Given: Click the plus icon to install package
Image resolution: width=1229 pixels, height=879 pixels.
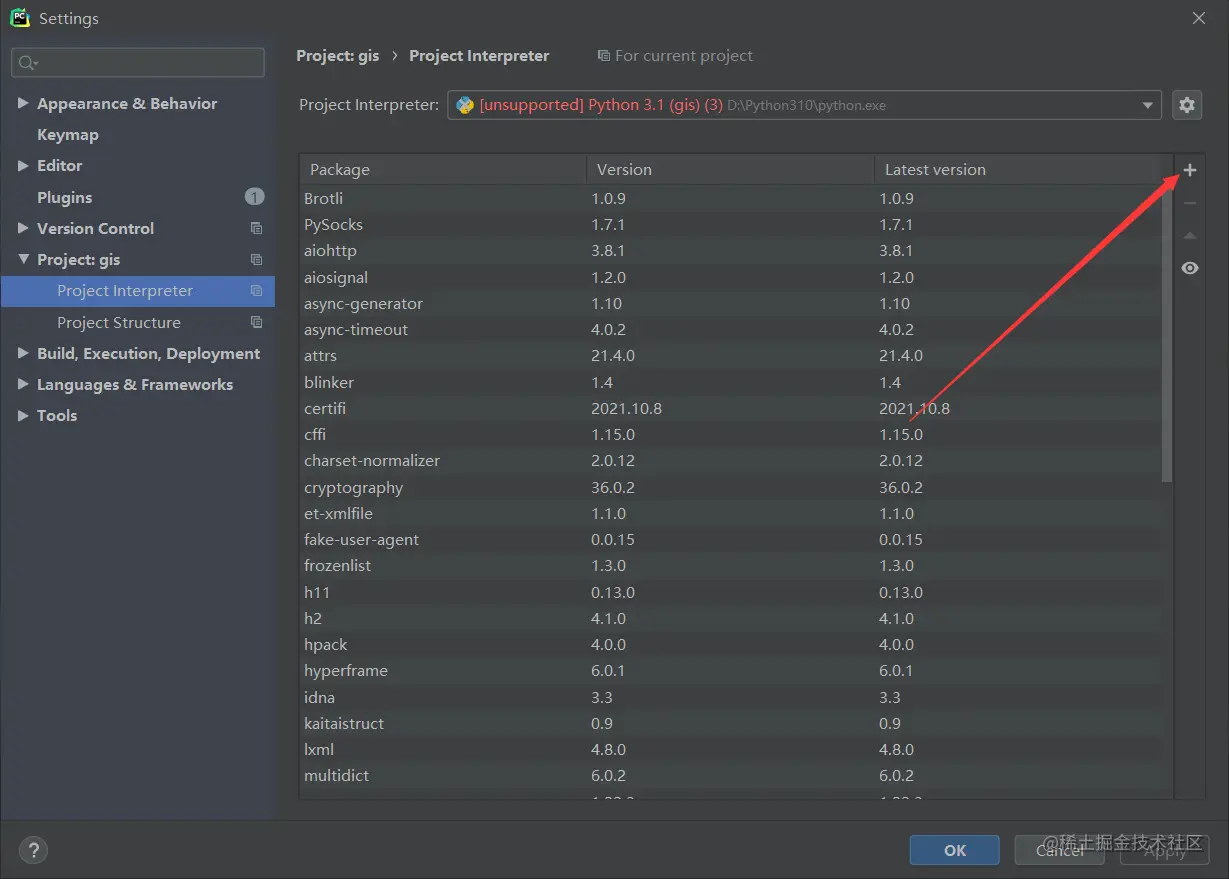Looking at the screenshot, I should 1189,170.
